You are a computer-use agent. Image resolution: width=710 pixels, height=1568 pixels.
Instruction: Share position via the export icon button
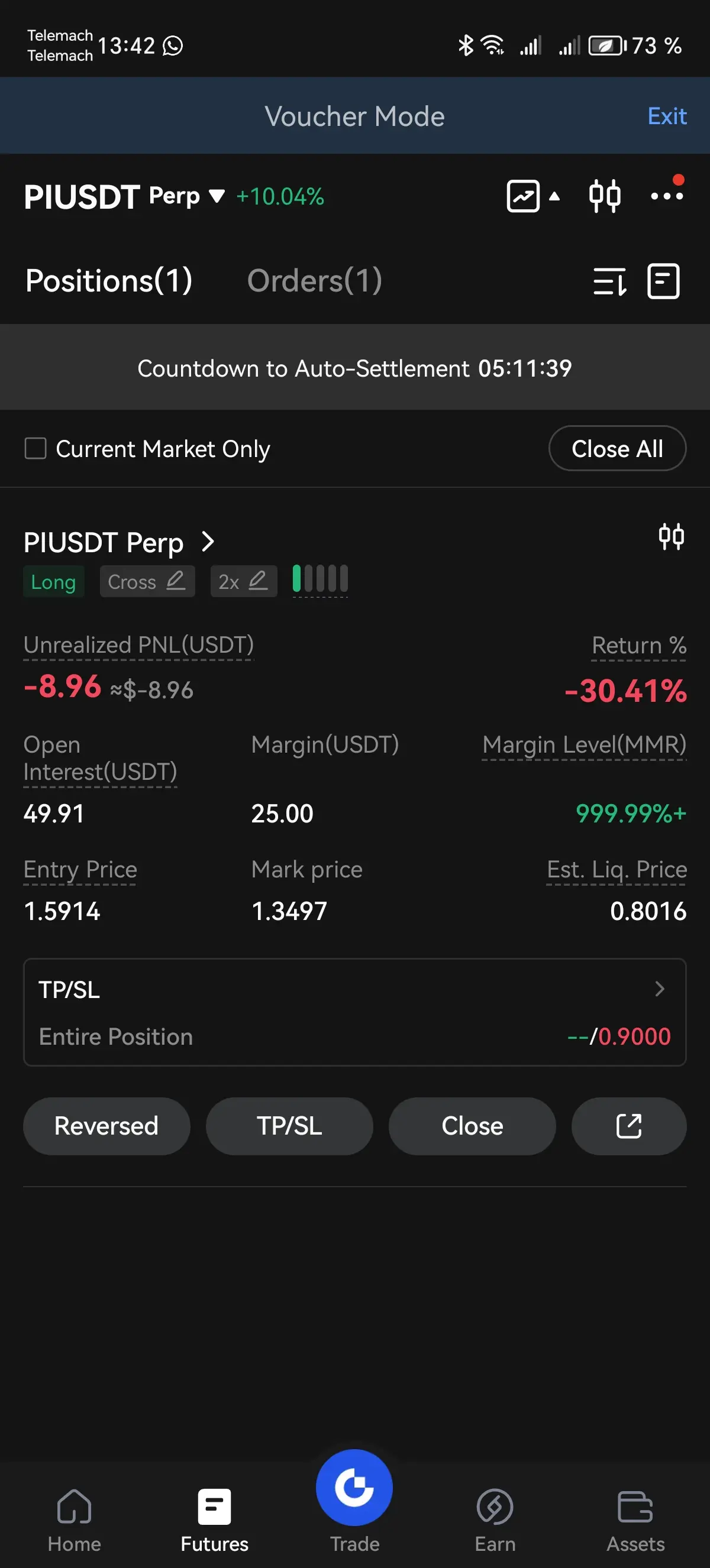click(628, 1126)
